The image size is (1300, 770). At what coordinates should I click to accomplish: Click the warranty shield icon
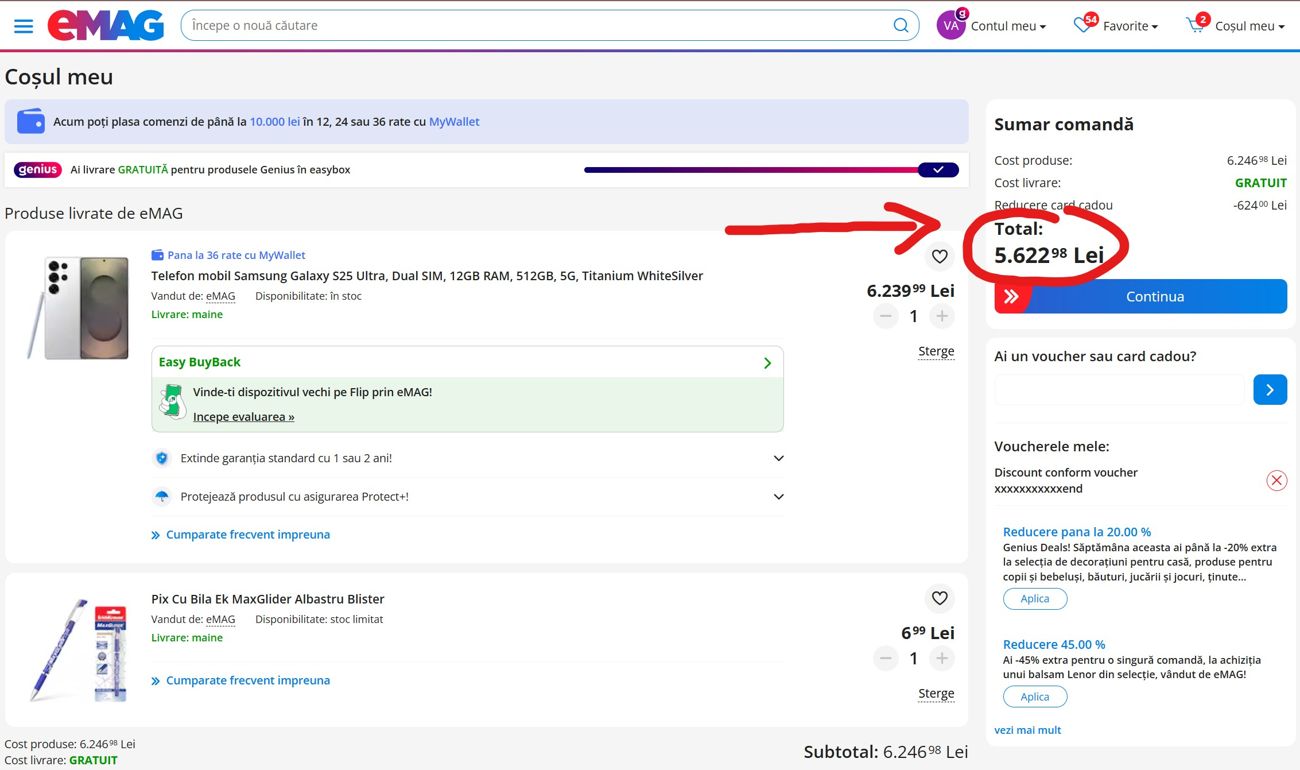(x=161, y=458)
